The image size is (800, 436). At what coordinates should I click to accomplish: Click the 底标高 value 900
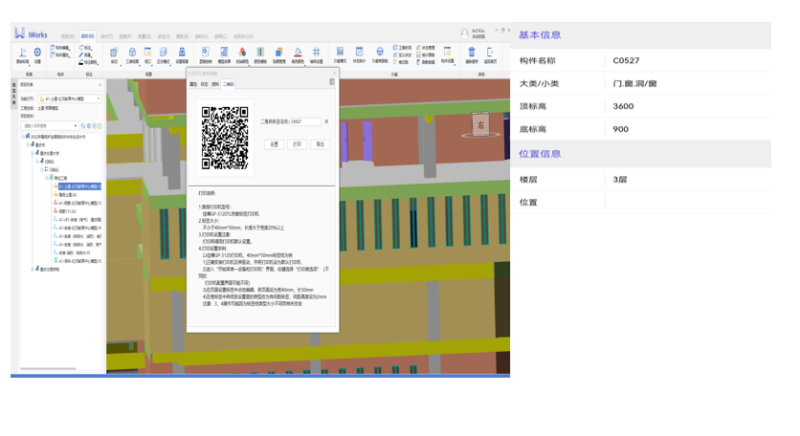[620, 129]
